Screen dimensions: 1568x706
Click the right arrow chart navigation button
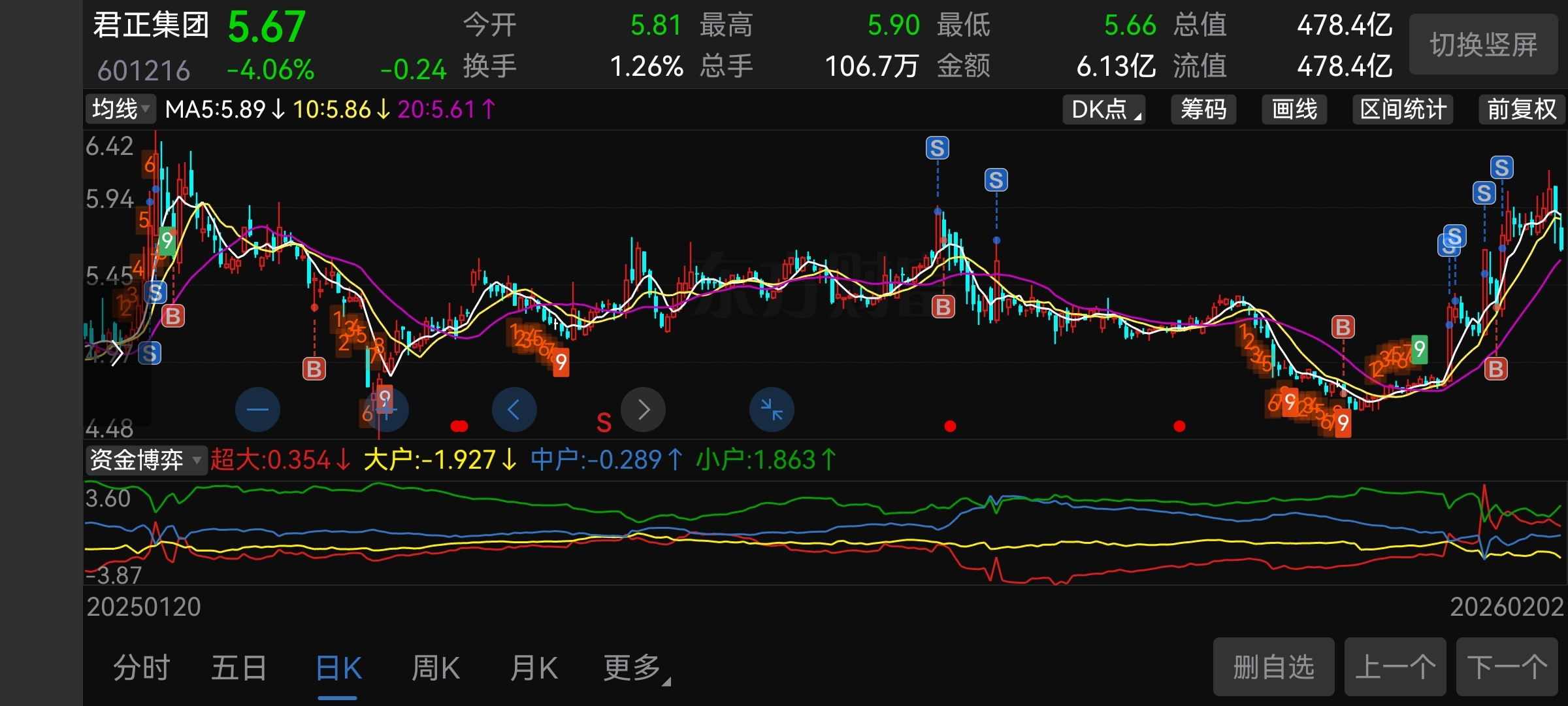(x=644, y=410)
